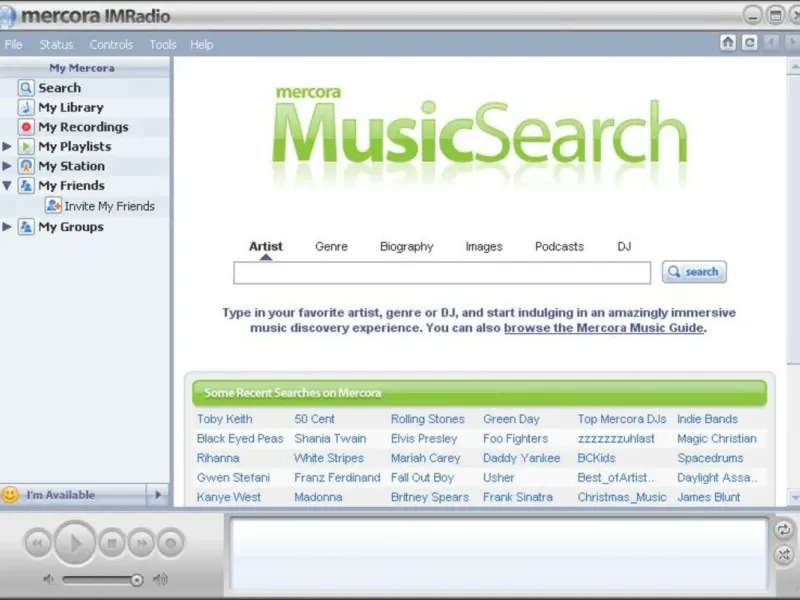Click the page scrollbar down arrow
The width and height of the screenshot is (800, 600).
pyautogui.click(x=794, y=497)
